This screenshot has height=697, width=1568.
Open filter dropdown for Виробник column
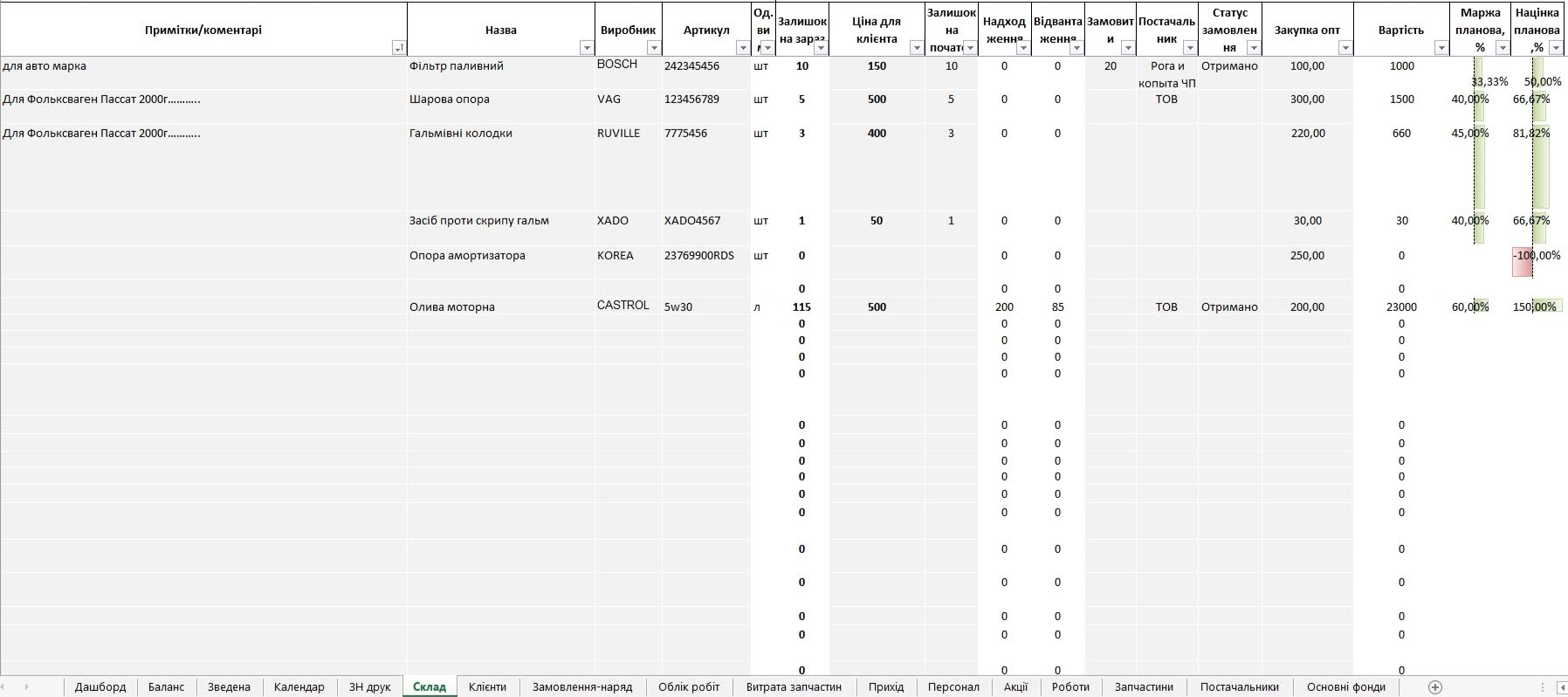pyautogui.click(x=653, y=48)
